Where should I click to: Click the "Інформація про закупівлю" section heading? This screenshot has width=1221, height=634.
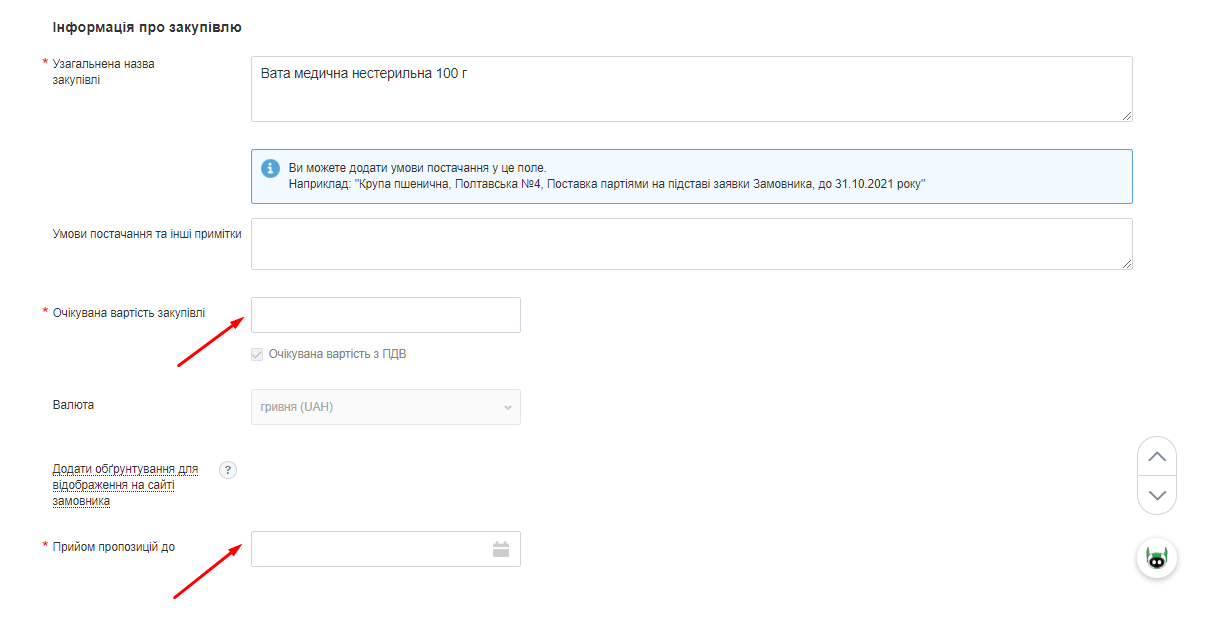(147, 27)
